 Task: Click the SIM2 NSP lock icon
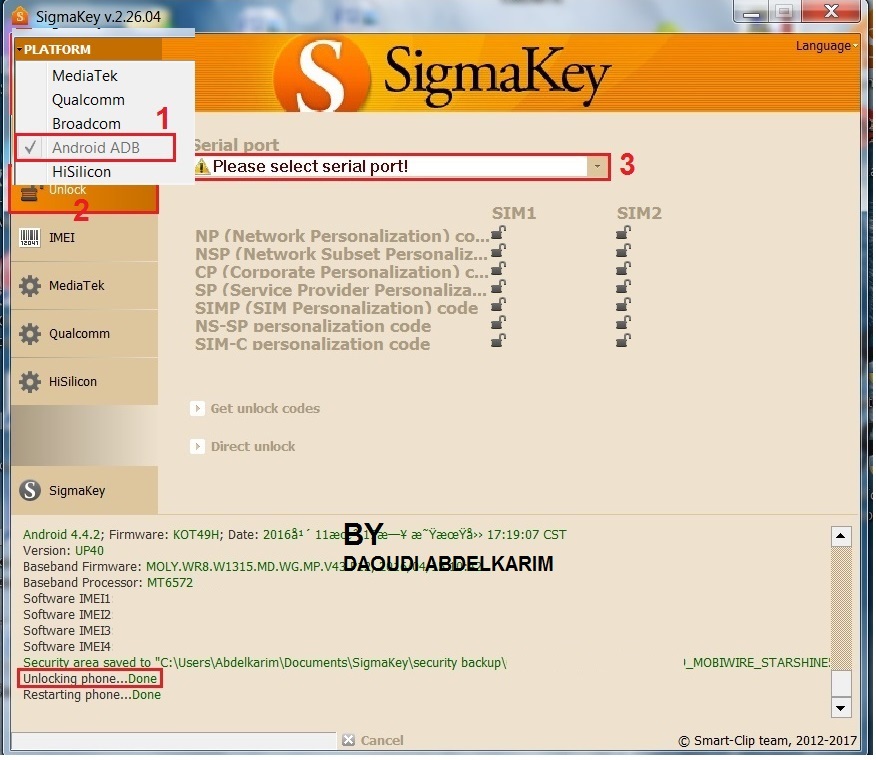tap(623, 250)
